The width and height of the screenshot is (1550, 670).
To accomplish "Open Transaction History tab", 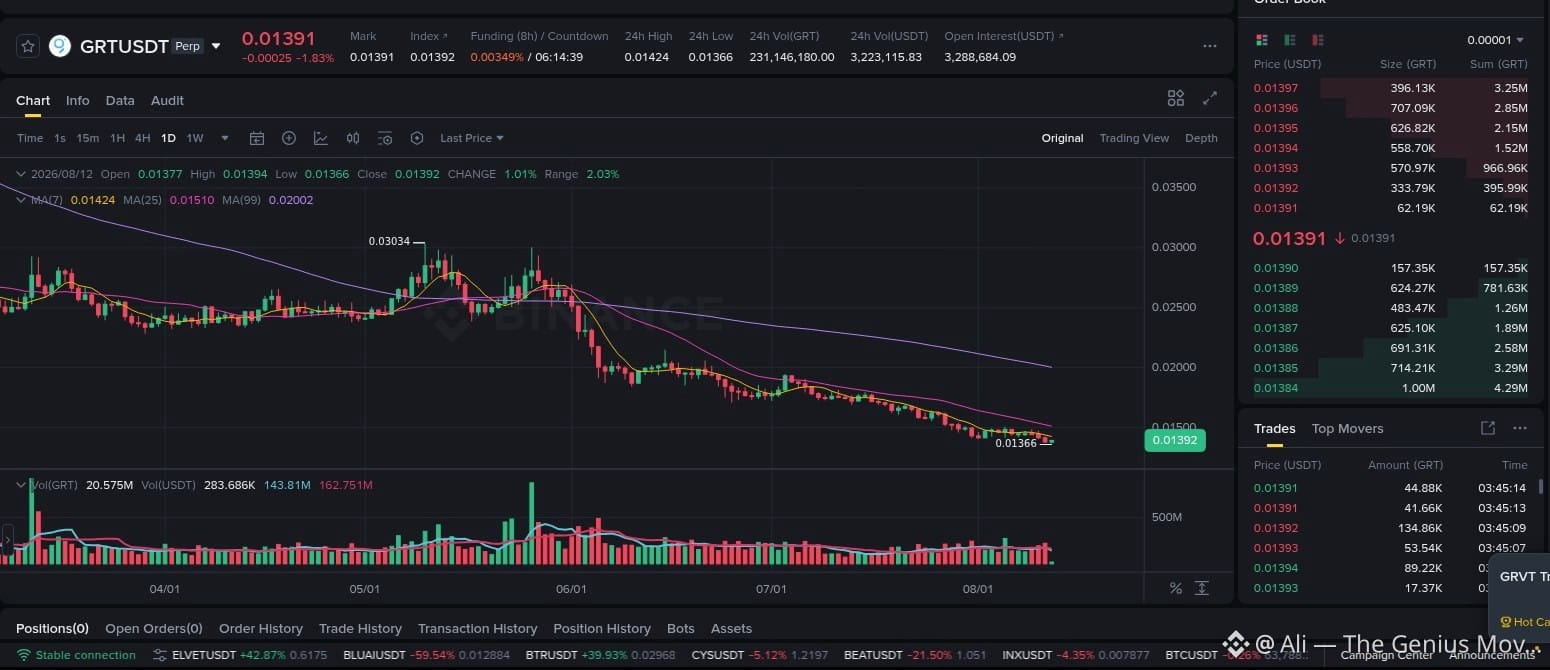I will 477,628.
